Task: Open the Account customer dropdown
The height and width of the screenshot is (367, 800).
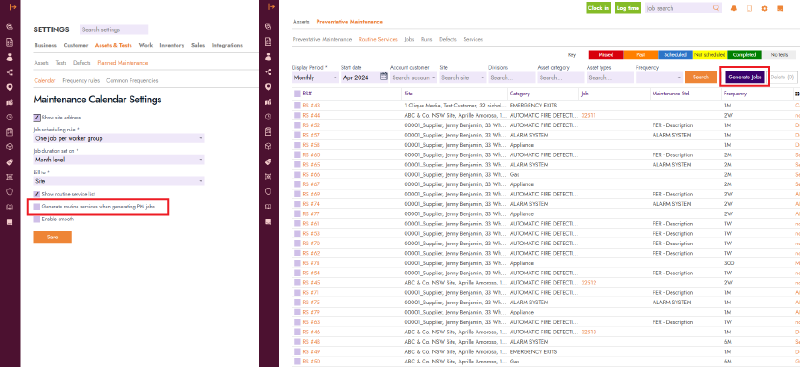Action: pyautogui.click(x=413, y=78)
